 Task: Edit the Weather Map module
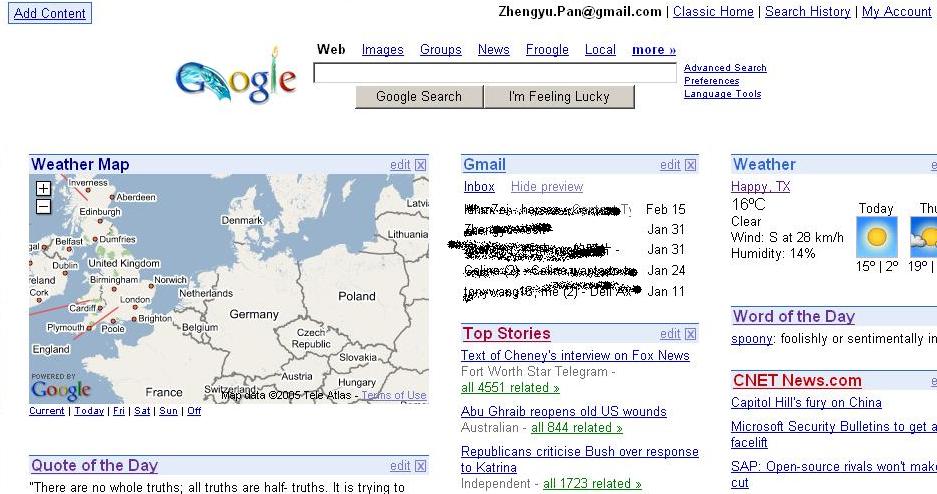(400, 165)
